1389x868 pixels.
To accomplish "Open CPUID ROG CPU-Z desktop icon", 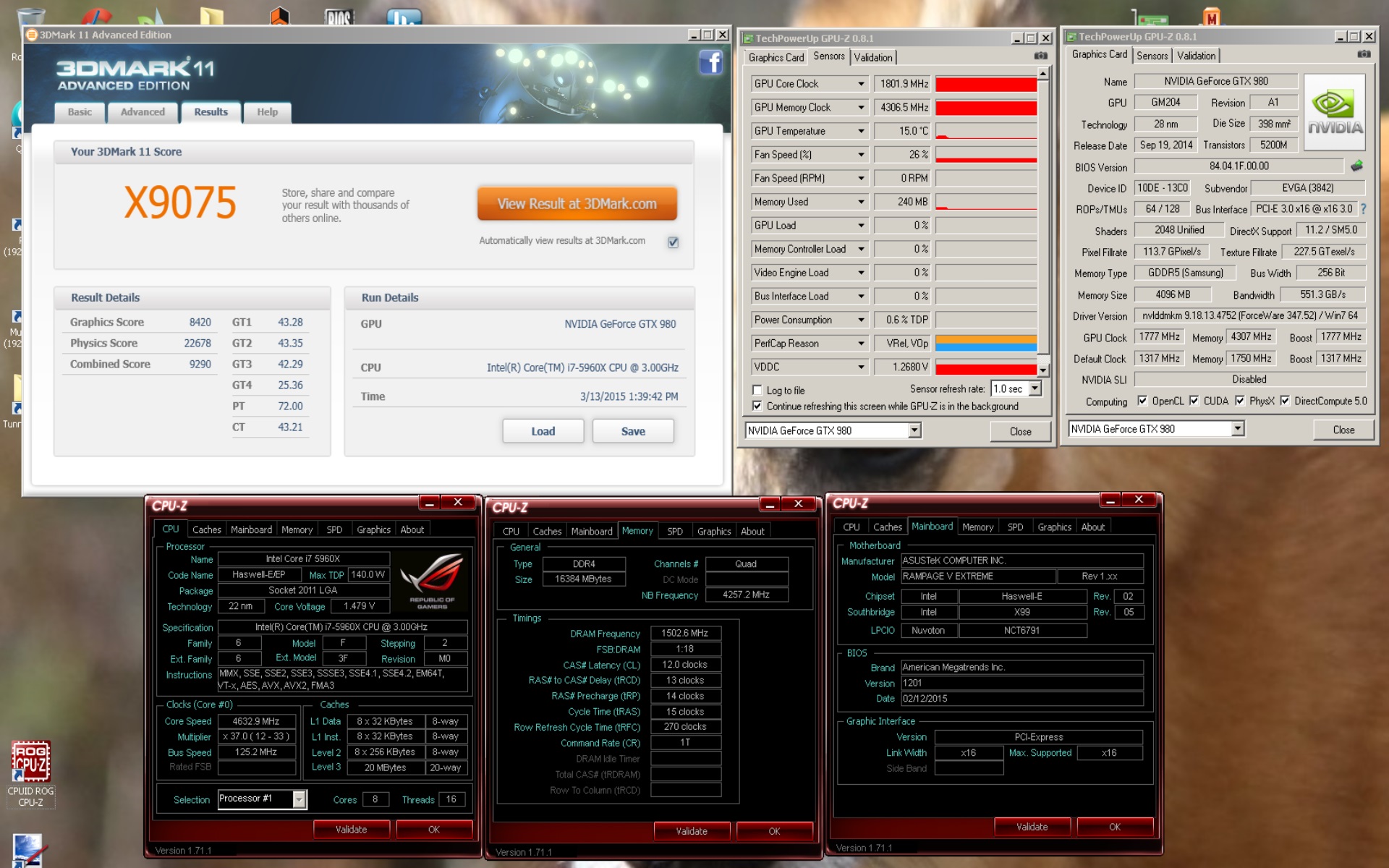I will 30,773.
